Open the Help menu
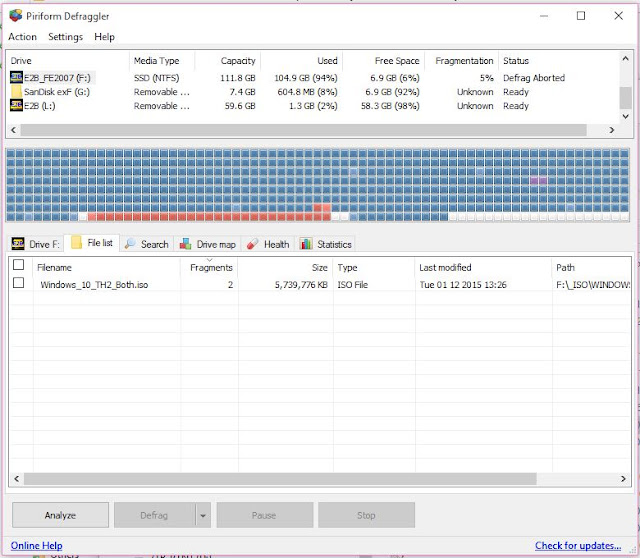Screen dimensions: 640x558 click(104, 37)
